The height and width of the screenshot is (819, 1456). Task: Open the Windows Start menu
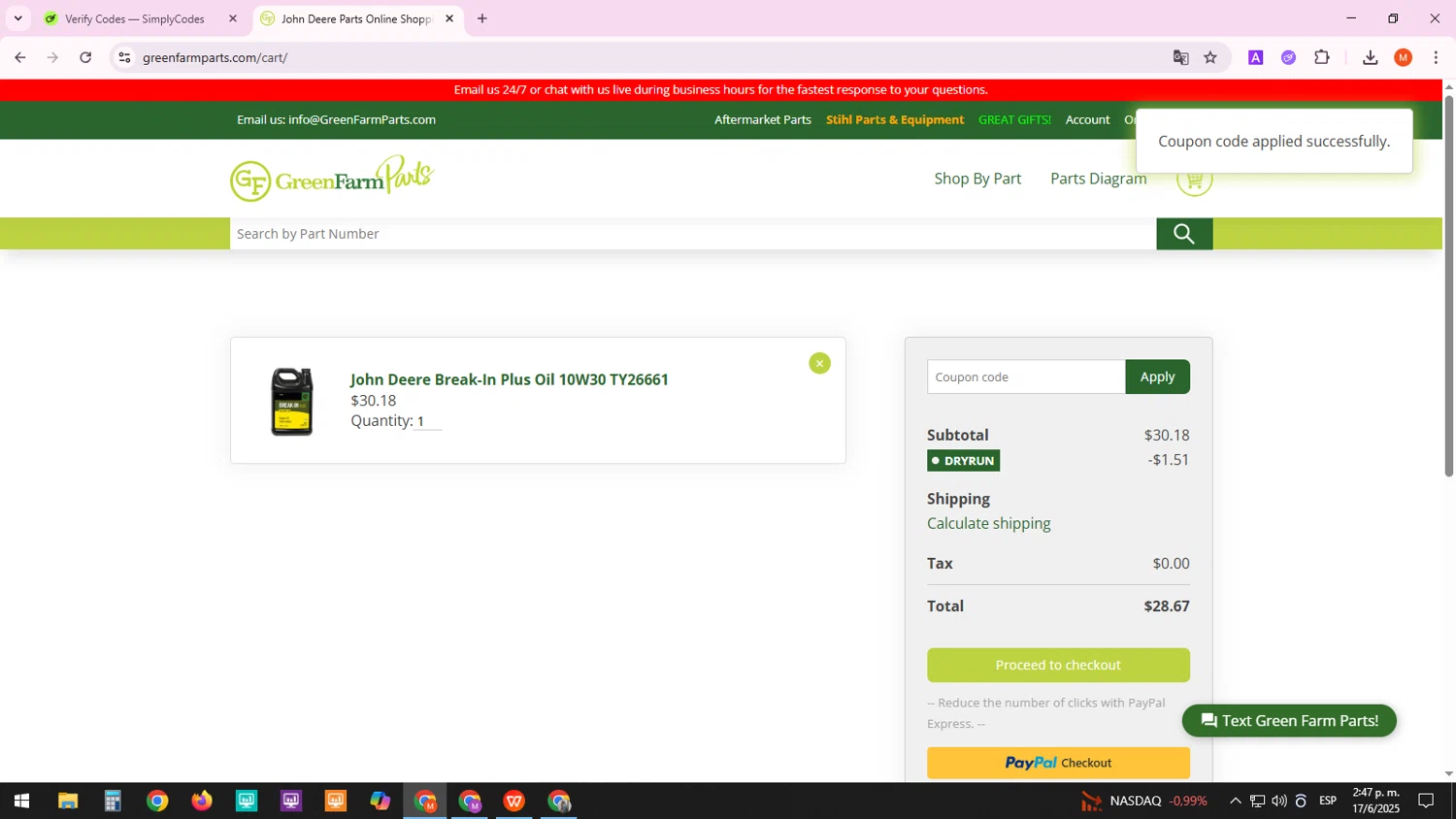click(21, 801)
